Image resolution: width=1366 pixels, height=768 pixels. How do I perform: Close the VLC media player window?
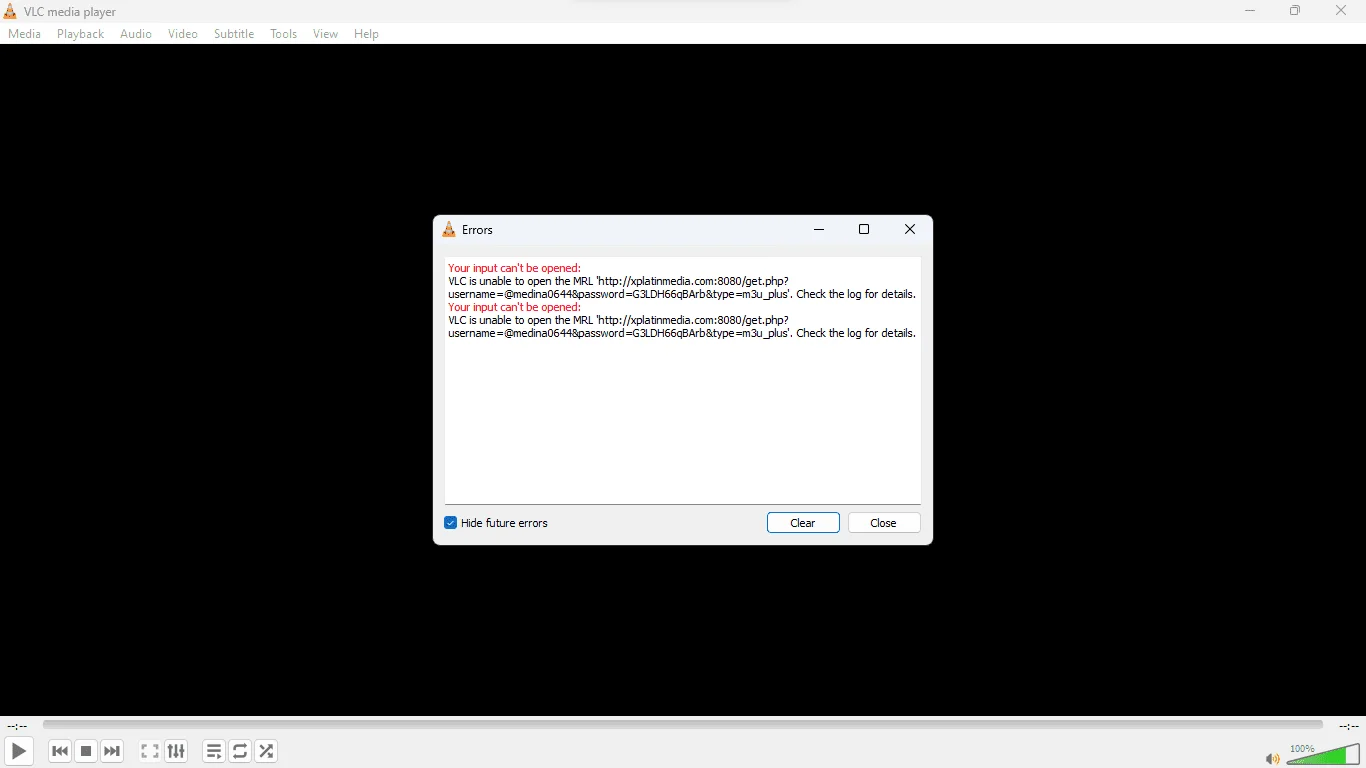click(1341, 11)
